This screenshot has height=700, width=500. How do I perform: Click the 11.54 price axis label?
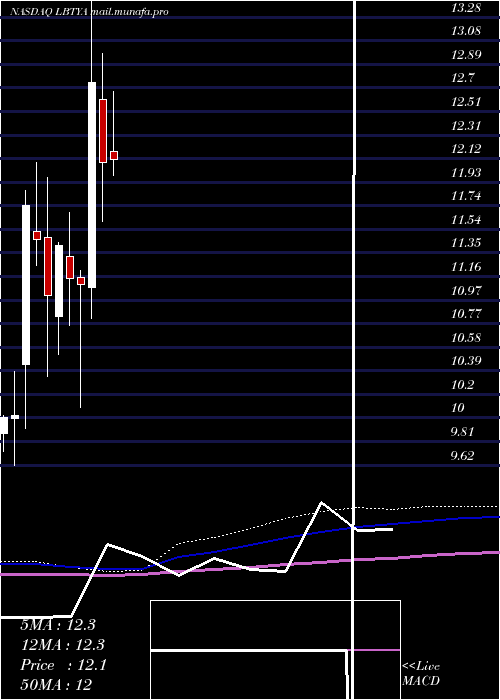[x=466, y=220]
